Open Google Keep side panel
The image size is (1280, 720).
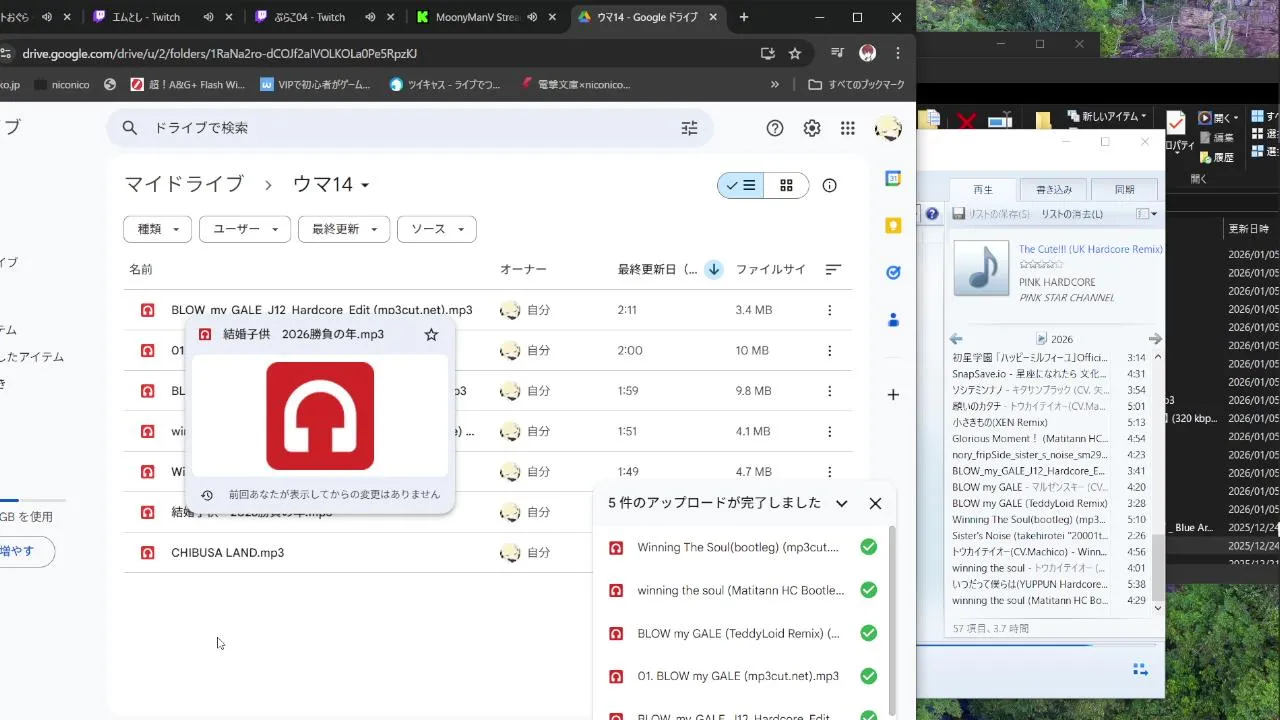tap(893, 225)
